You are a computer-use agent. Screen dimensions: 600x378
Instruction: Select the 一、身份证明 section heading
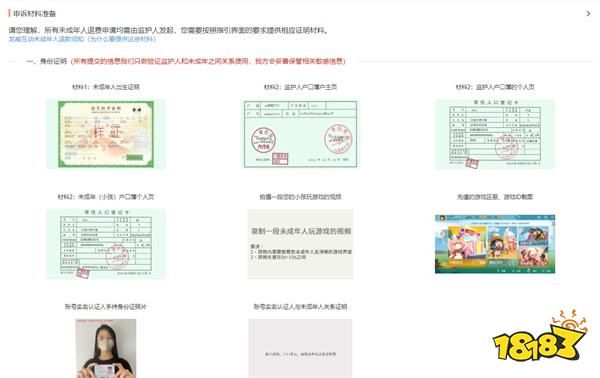coord(46,61)
